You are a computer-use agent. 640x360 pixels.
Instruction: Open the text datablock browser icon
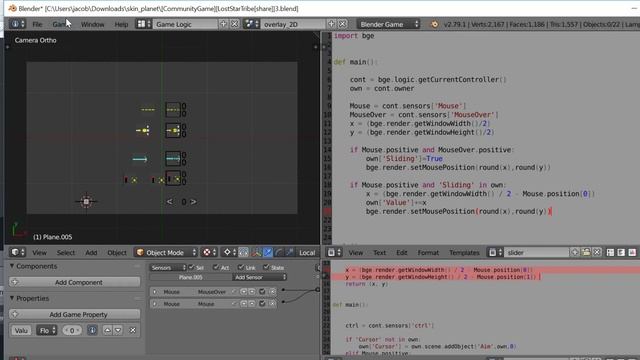495,253
